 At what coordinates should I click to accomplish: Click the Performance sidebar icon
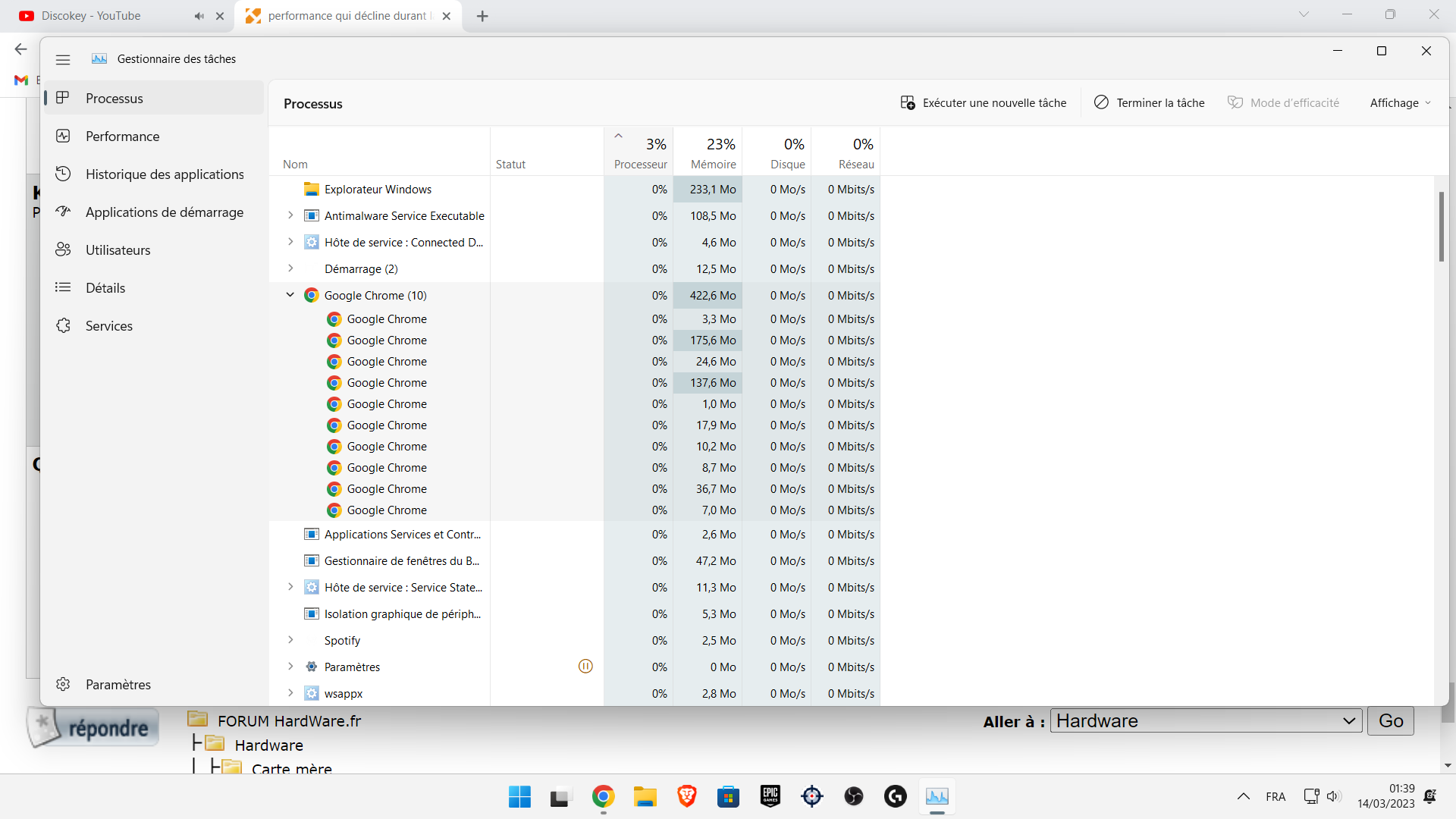pyautogui.click(x=63, y=136)
